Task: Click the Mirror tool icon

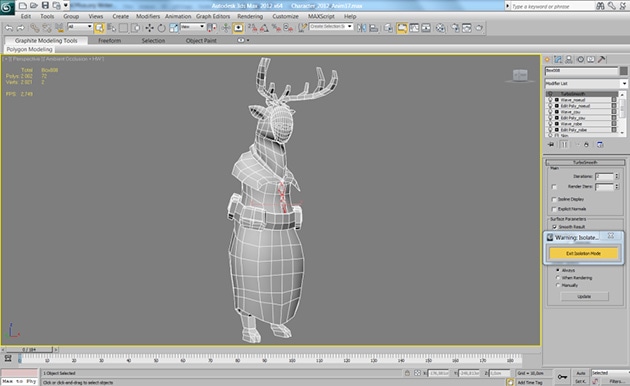Action: click(361, 28)
